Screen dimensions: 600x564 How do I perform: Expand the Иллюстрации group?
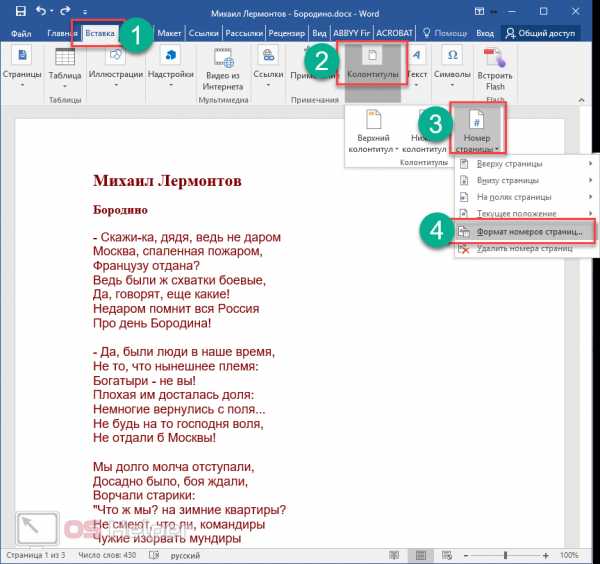[x=116, y=67]
